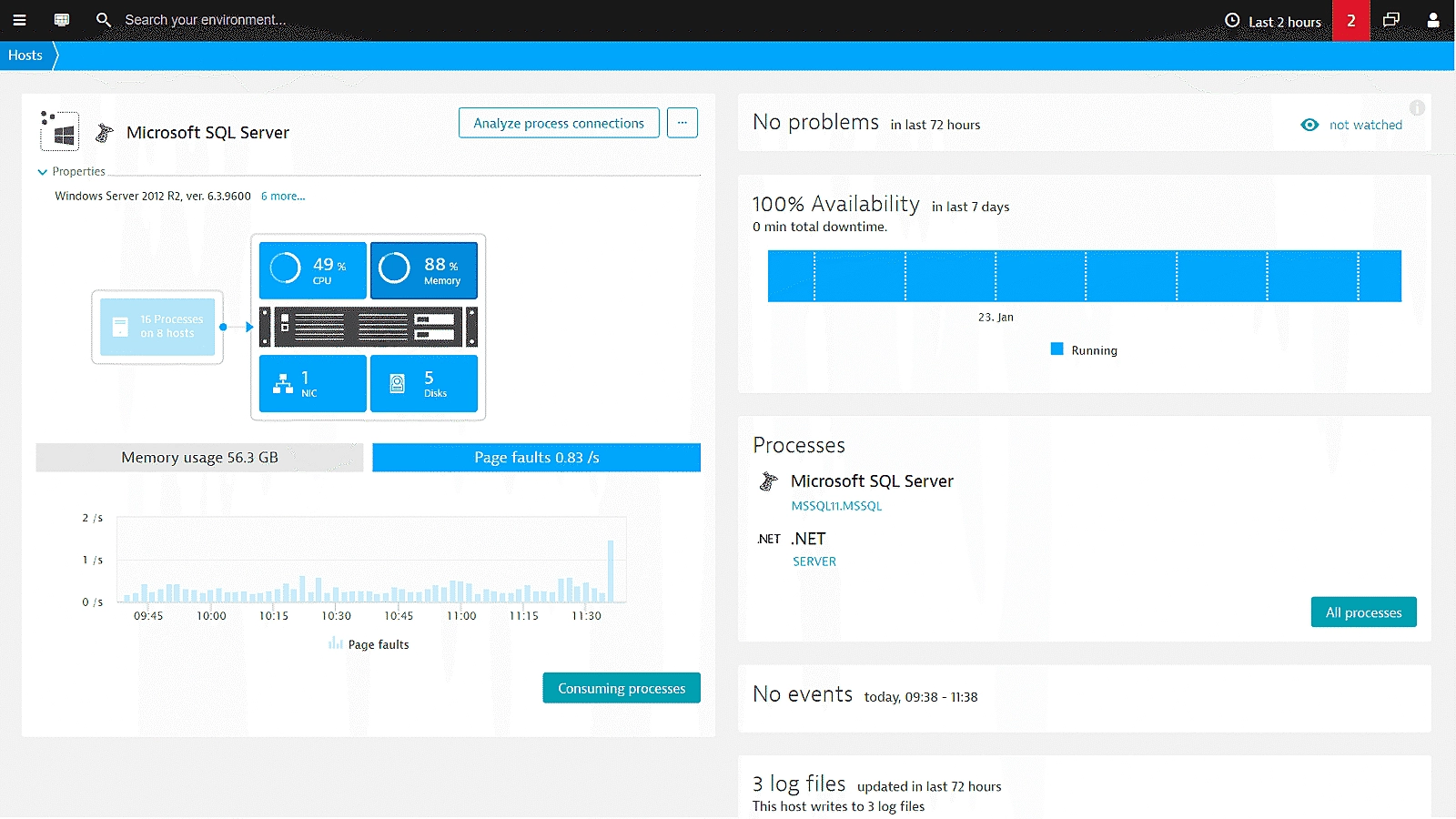Click the info icon in problems panel
The width and height of the screenshot is (1456, 819).
[x=1417, y=108]
